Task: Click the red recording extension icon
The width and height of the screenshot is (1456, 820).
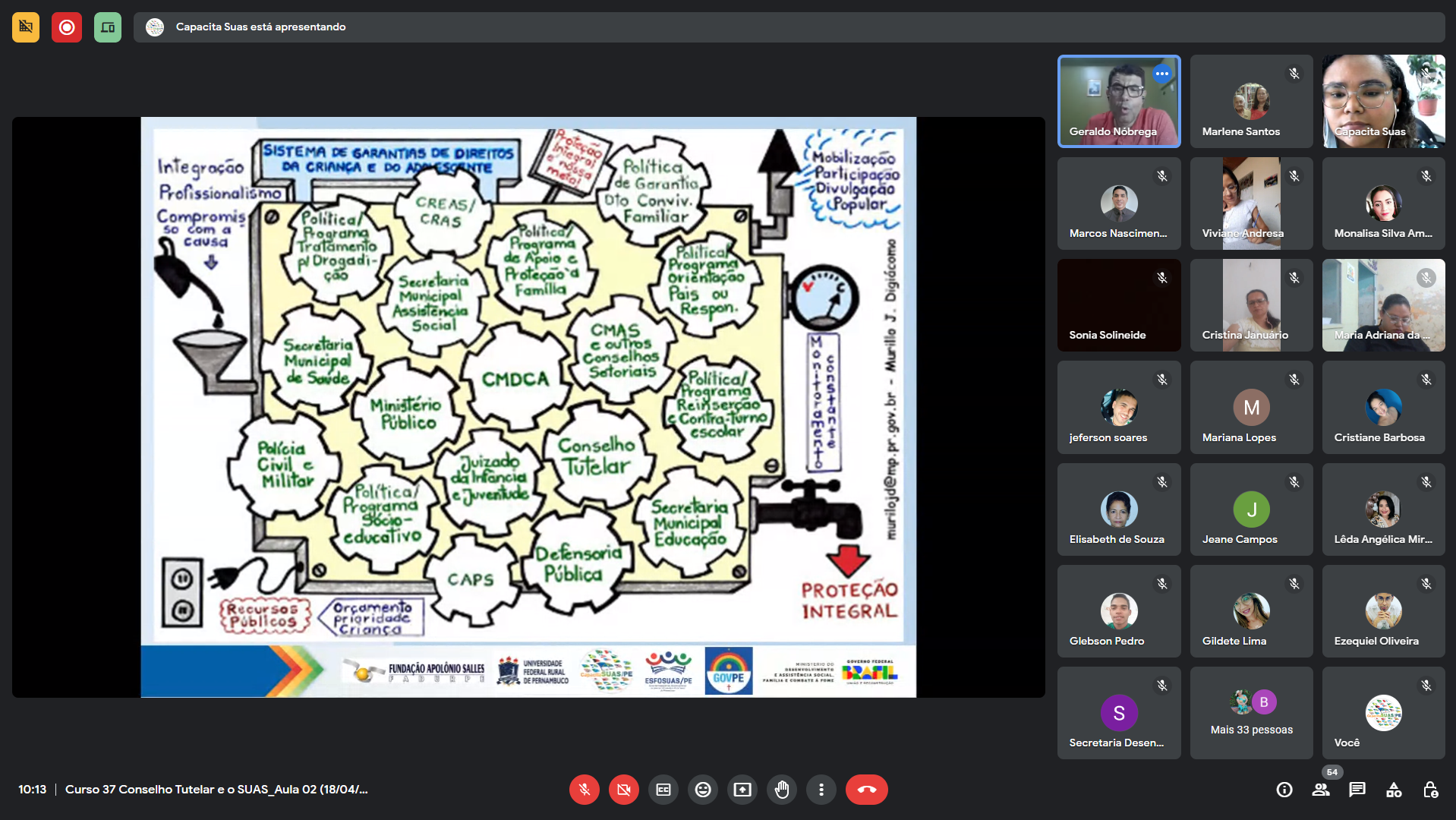Action: point(67,27)
